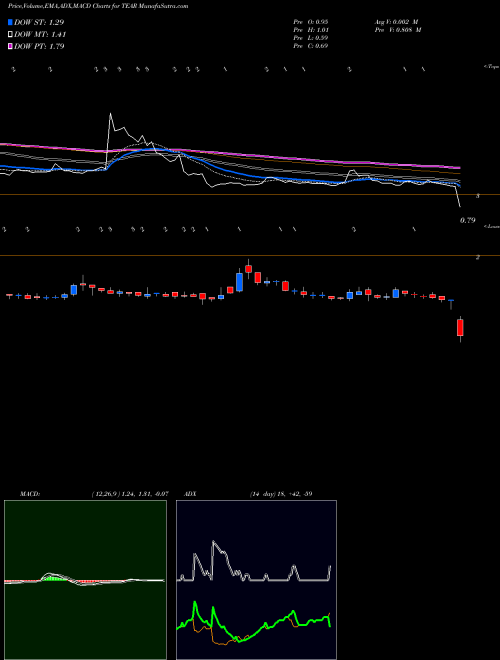
Task: Select the 'DOW PT: 1.79' legend text
Action: [x=39, y=46]
